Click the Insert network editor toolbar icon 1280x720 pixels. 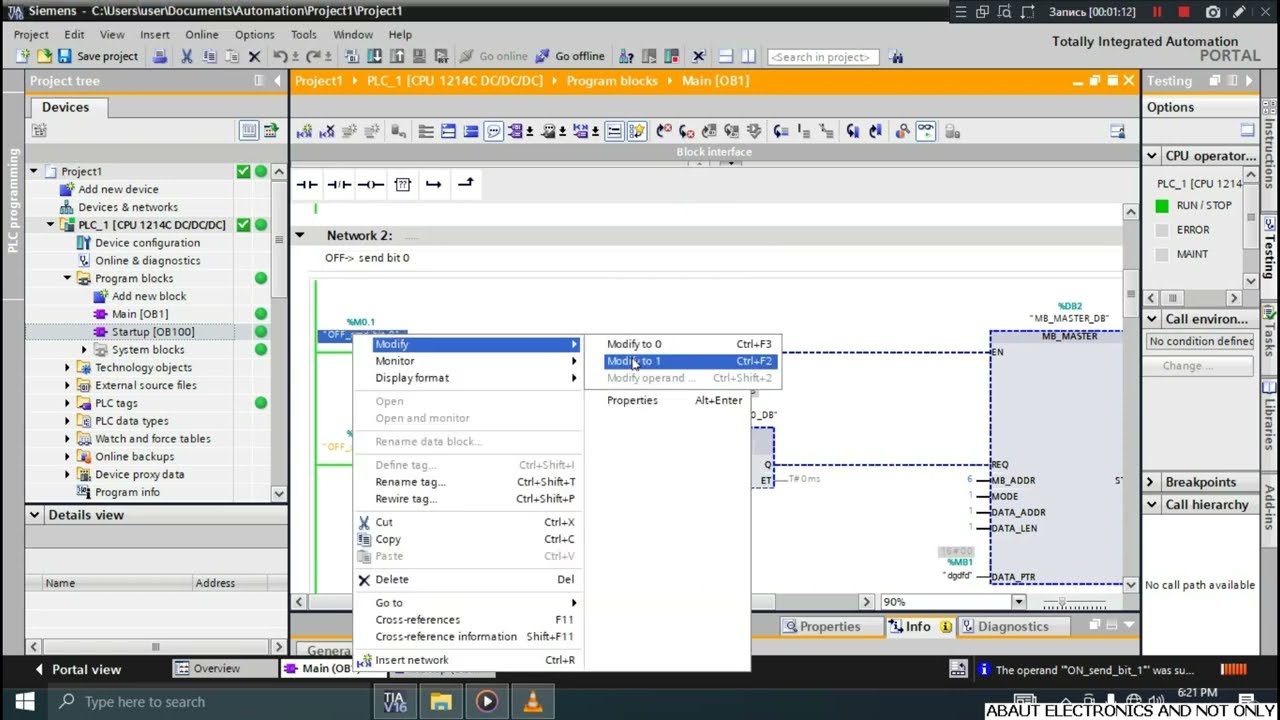click(x=304, y=131)
